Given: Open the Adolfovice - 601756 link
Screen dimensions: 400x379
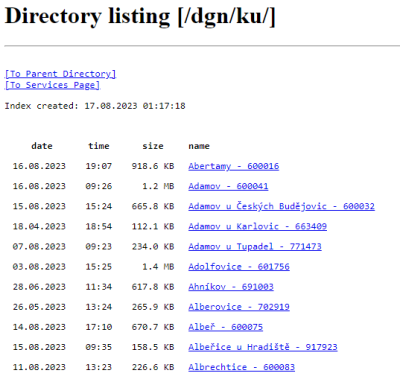Looking at the screenshot, I should tap(239, 266).
